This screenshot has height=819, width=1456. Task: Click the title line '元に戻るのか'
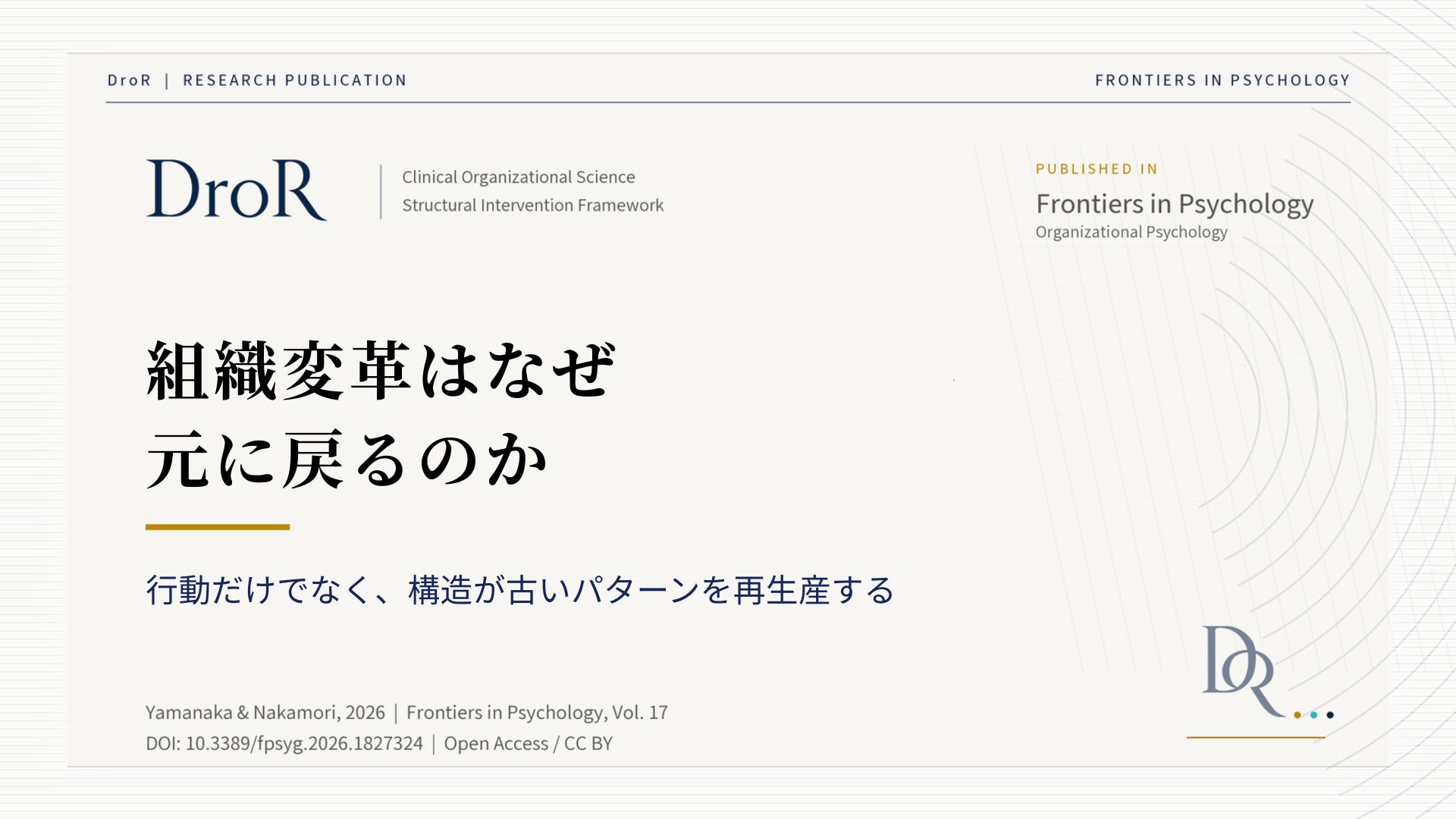pyautogui.click(x=347, y=460)
